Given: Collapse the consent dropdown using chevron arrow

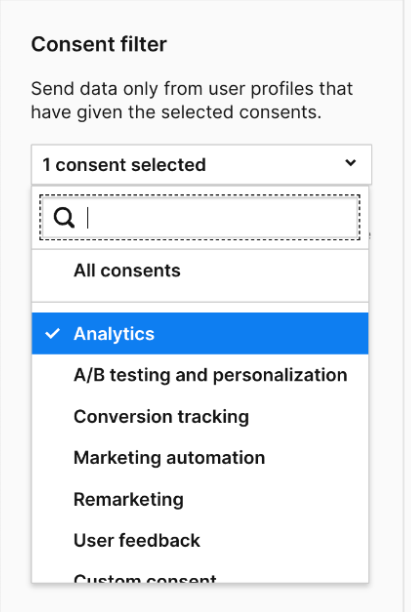Looking at the screenshot, I should coord(351,163).
